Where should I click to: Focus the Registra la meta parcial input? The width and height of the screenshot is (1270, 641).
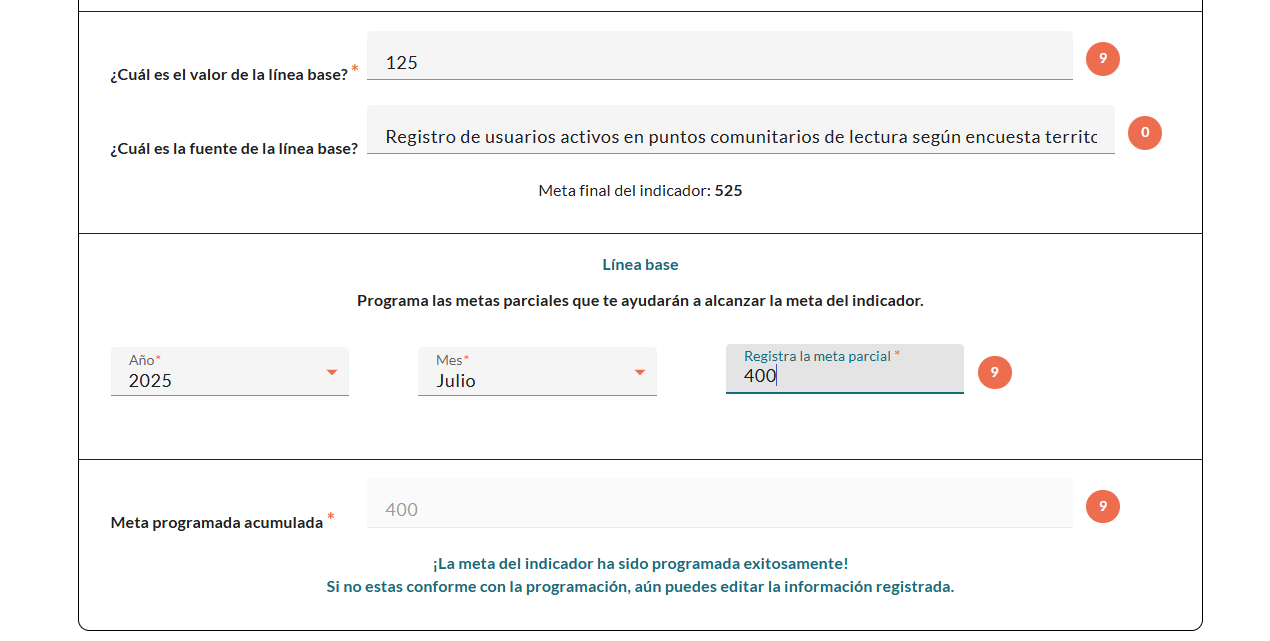(844, 377)
